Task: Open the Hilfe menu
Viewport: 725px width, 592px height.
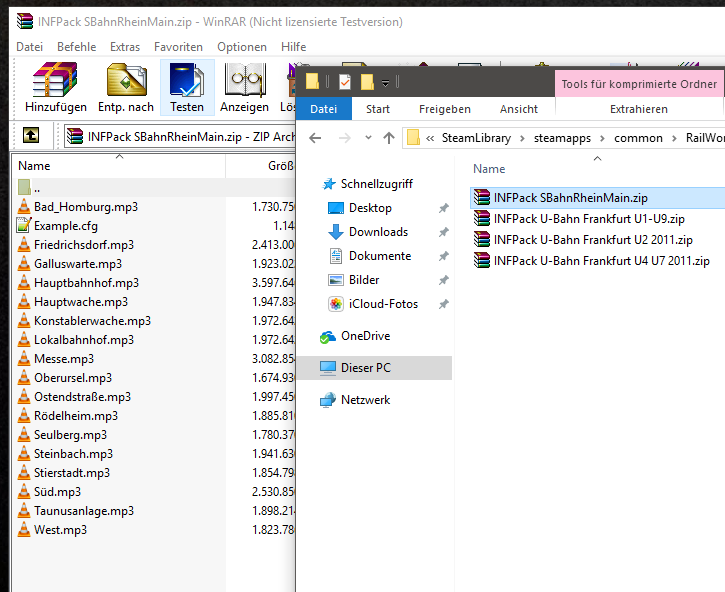Action: (x=294, y=47)
